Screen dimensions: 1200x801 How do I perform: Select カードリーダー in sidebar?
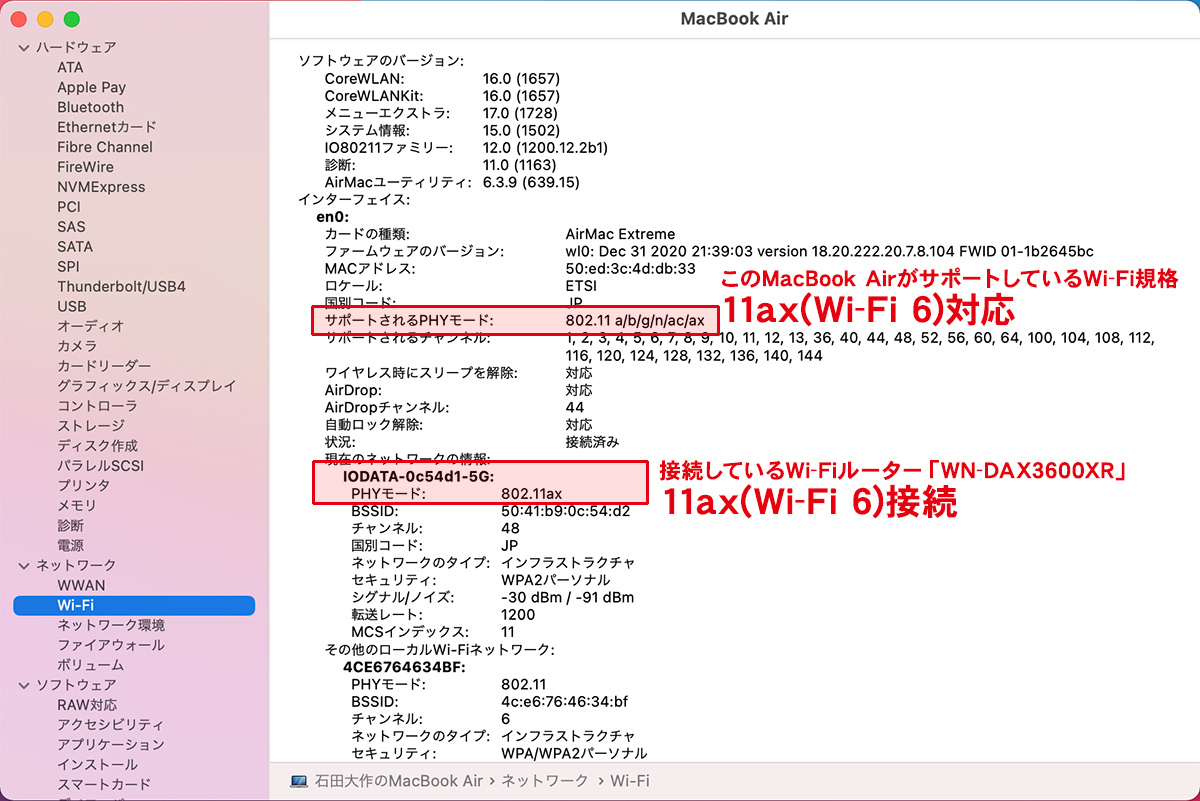[104, 366]
